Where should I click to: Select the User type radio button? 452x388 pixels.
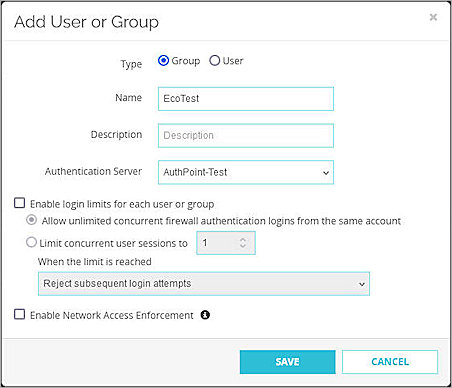click(214, 61)
